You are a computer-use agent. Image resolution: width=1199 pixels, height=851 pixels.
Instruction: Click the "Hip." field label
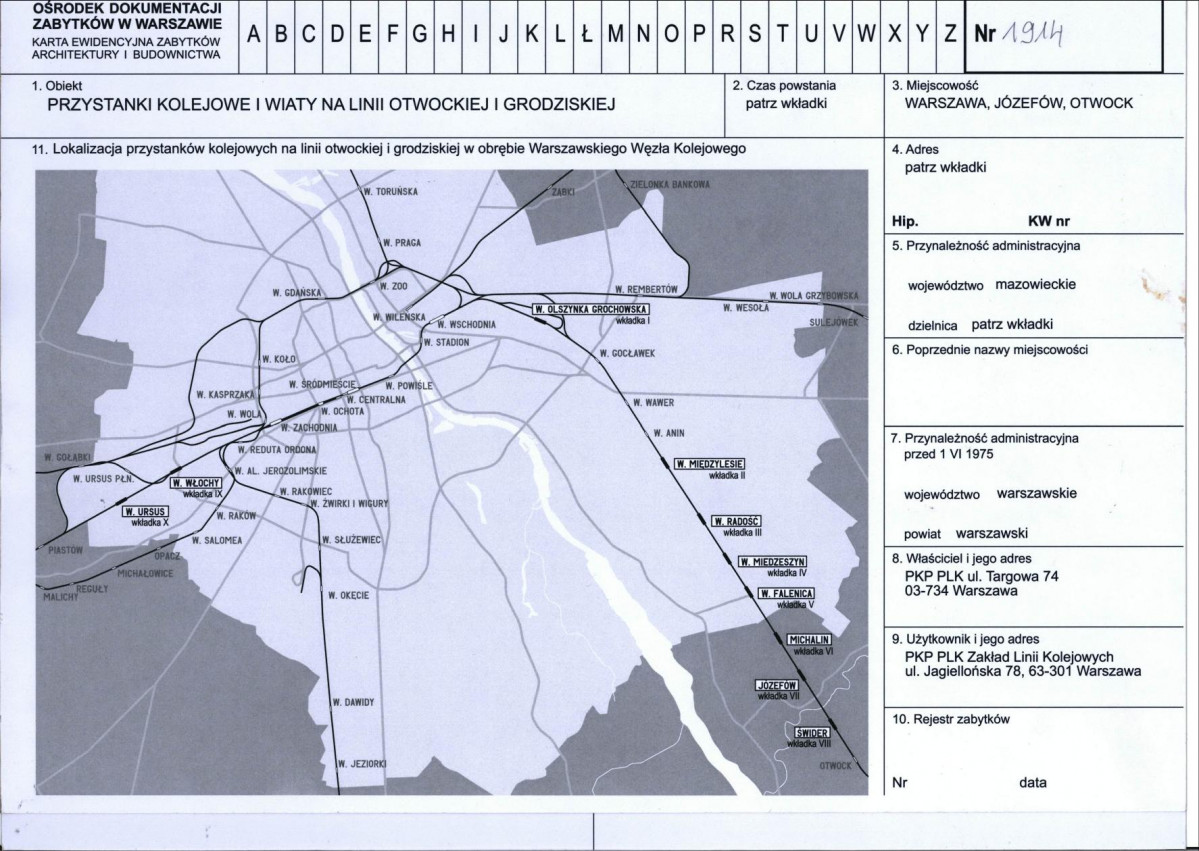tap(905, 222)
